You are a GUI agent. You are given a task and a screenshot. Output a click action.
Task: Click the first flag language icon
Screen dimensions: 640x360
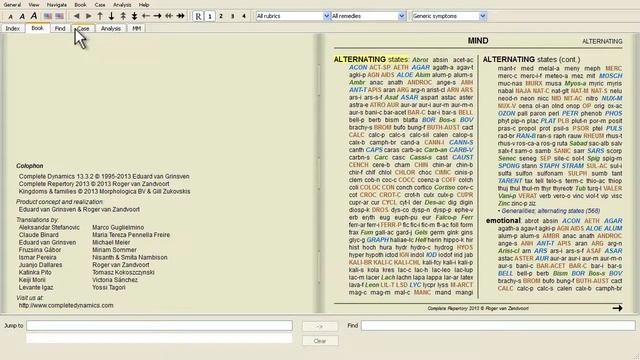48,16
